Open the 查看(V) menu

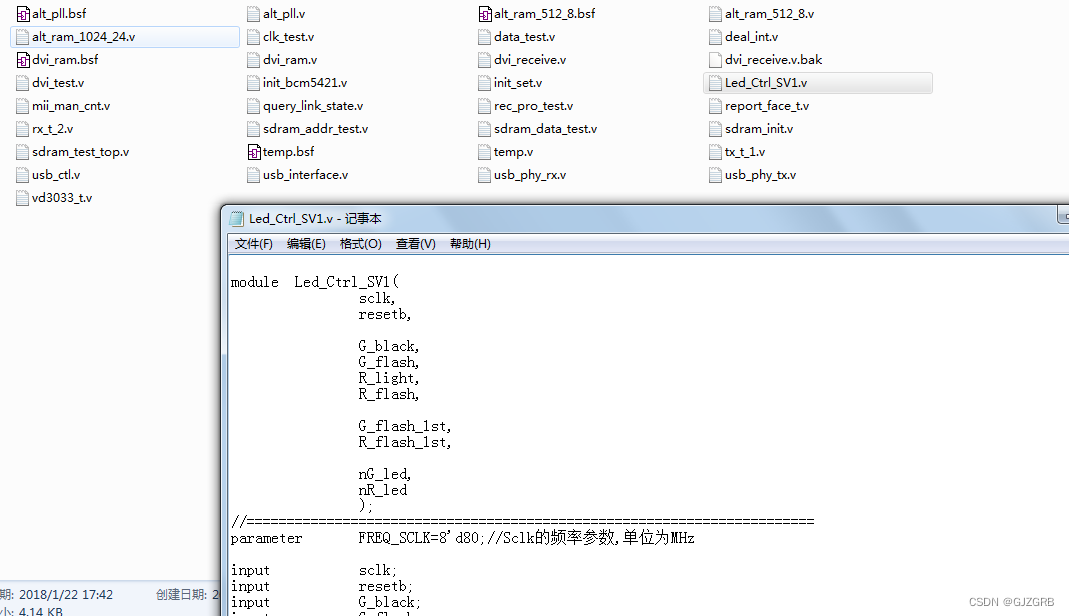[x=415, y=243]
